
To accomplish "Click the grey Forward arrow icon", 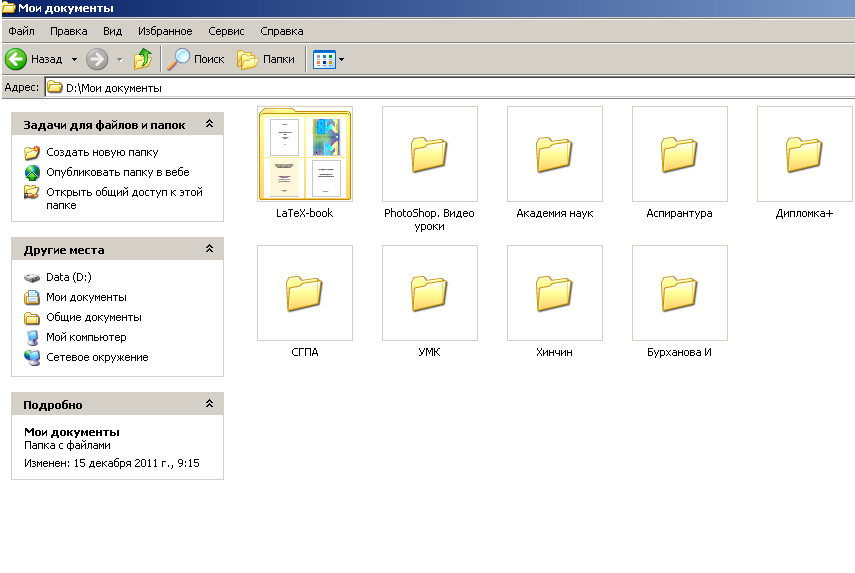I will click(97, 59).
